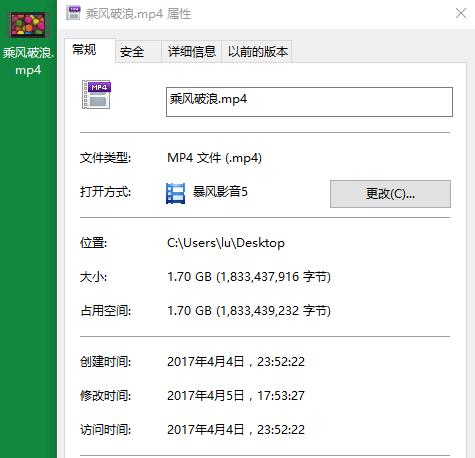Viewport: 475px width, 458px height.
Task: Click the 创建时间 value 2017年4月4日, 23:52:22
Action: coord(236,362)
